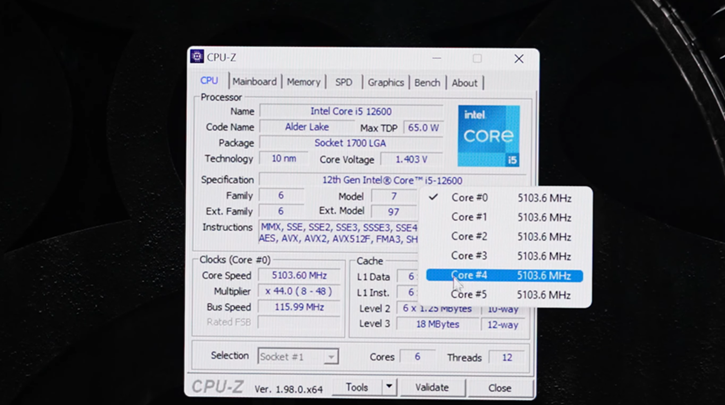
Task: Click the Tools button
Action: pyautogui.click(x=357, y=387)
